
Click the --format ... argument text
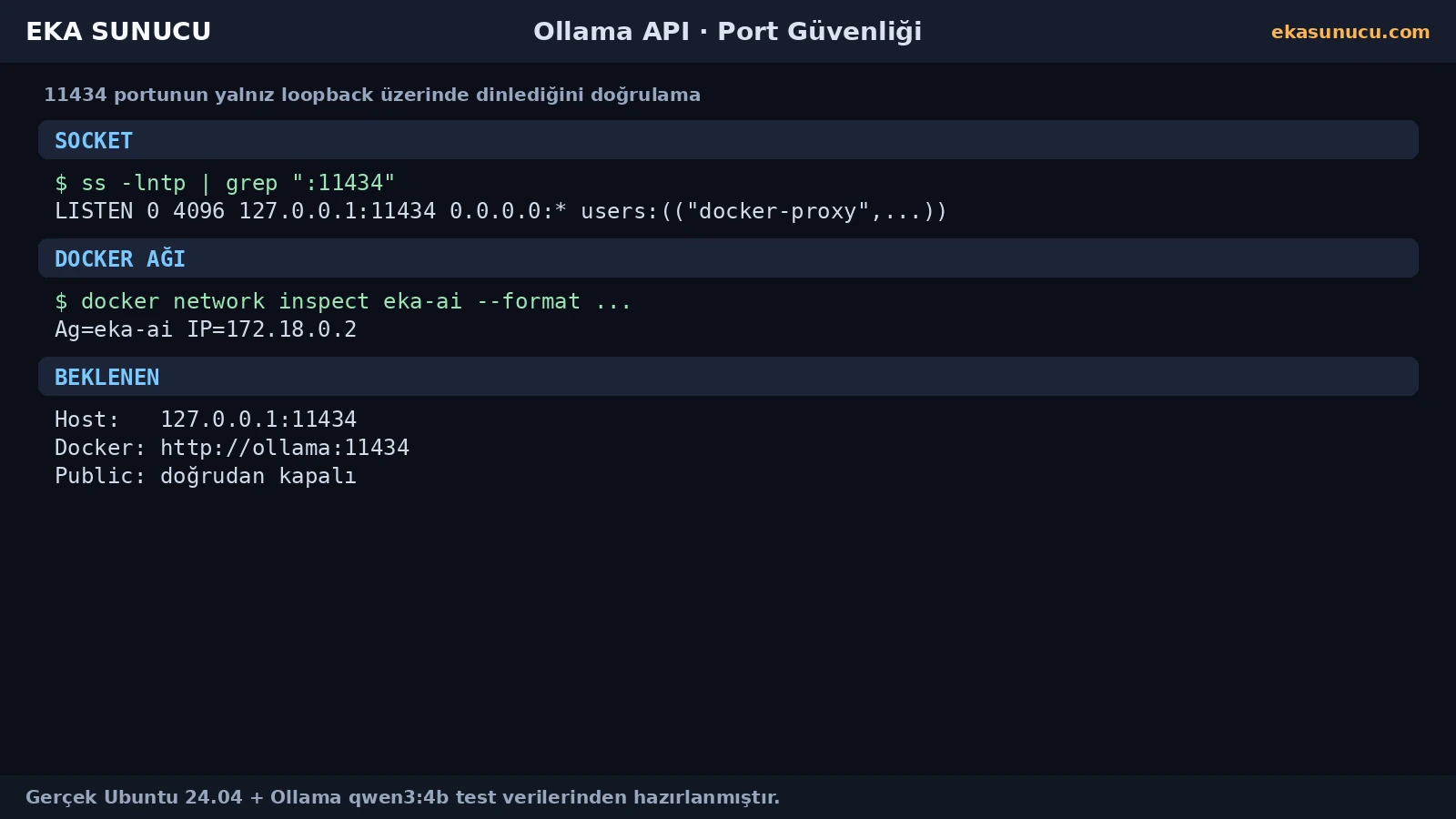point(554,301)
